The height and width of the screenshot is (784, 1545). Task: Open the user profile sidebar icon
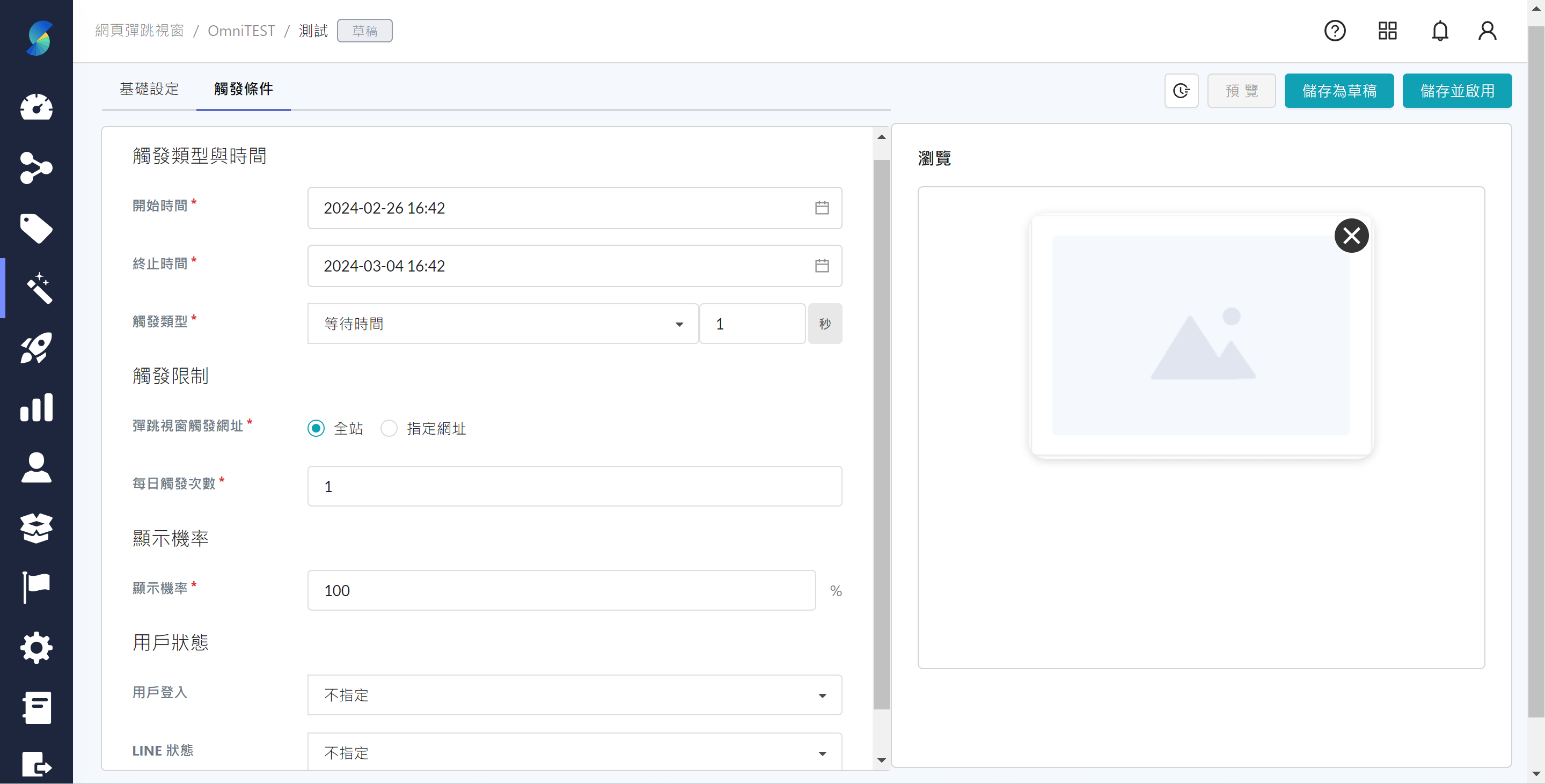(x=36, y=467)
